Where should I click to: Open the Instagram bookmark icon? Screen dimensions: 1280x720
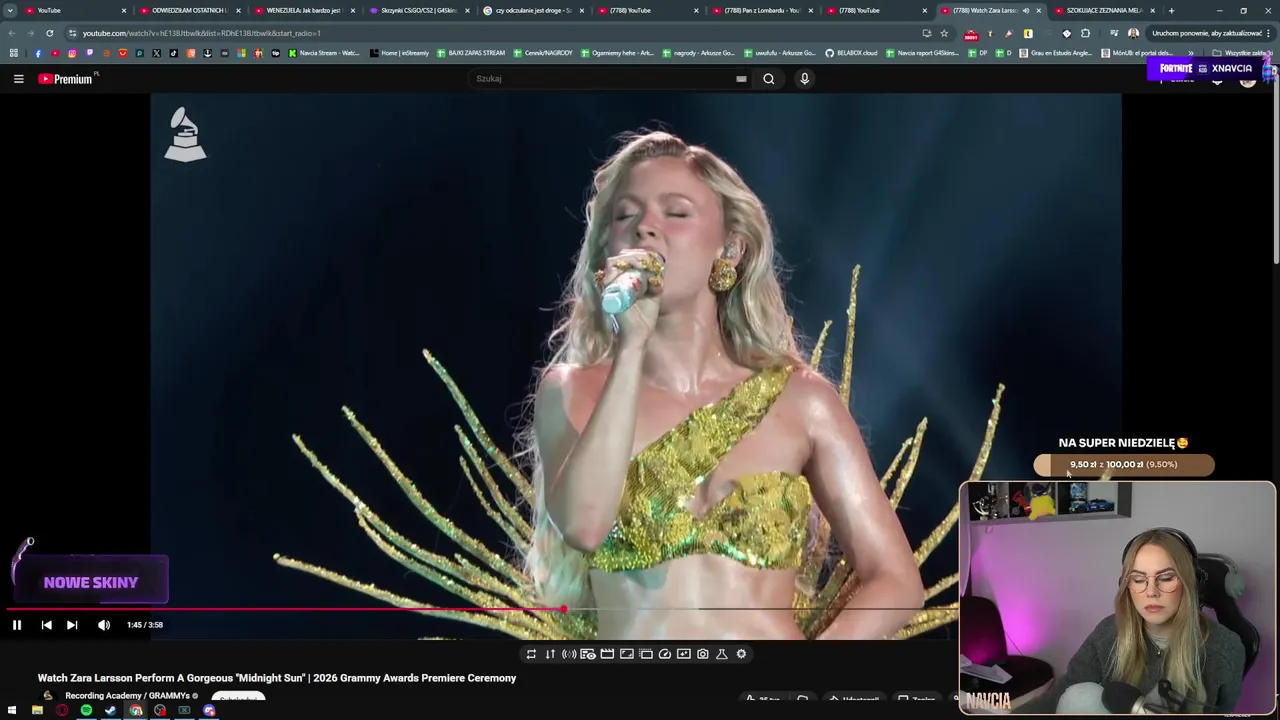[x=72, y=53]
